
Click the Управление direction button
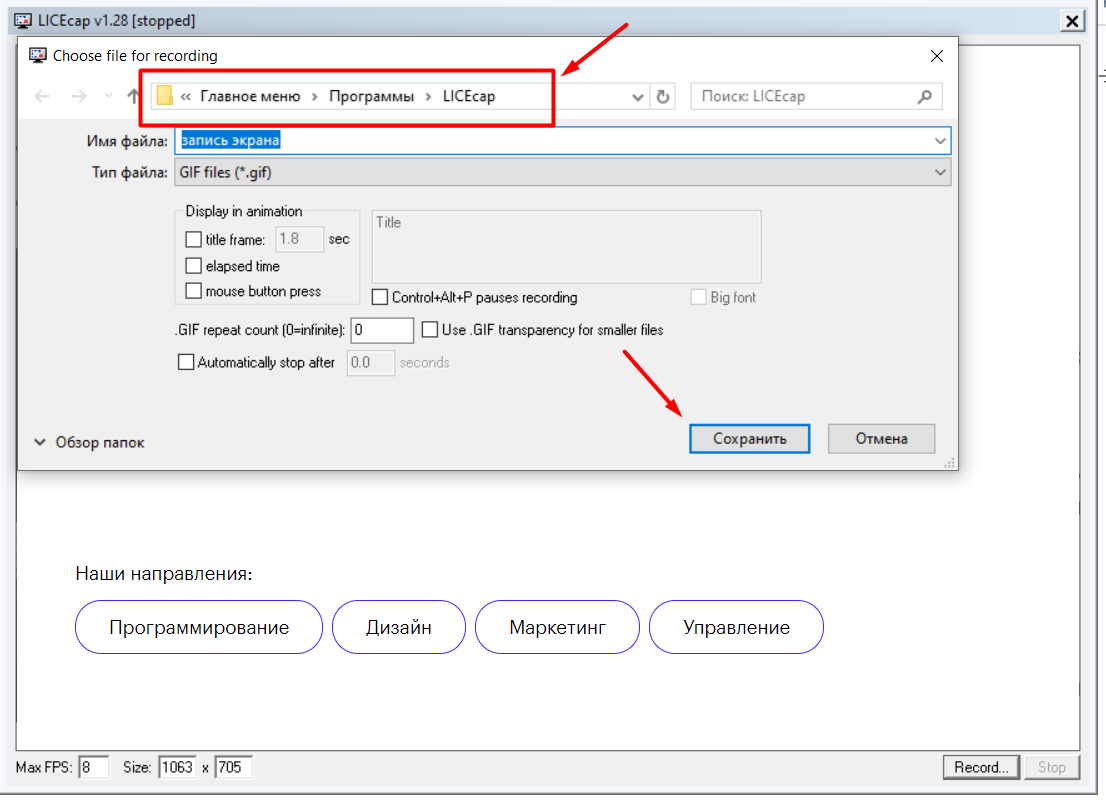[736, 627]
